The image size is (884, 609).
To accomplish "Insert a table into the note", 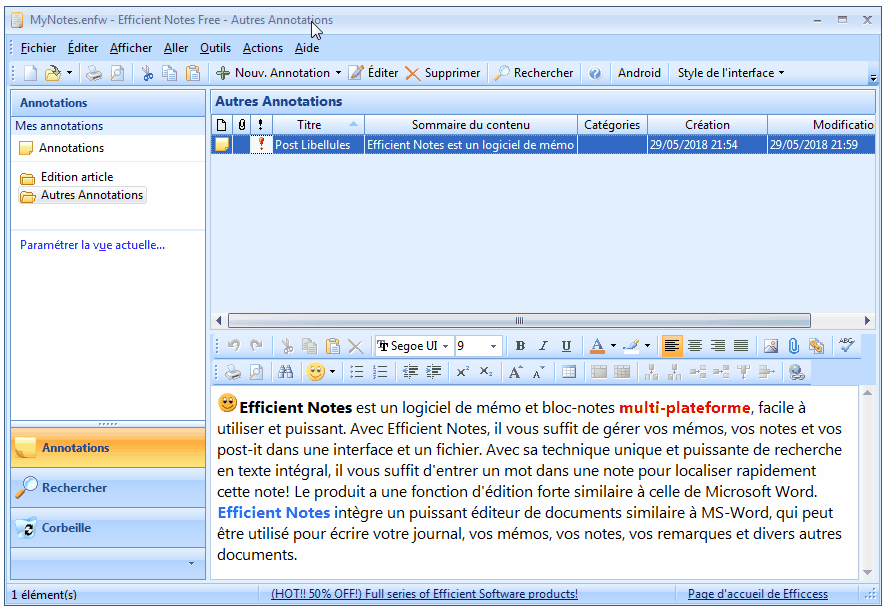I will 569,372.
